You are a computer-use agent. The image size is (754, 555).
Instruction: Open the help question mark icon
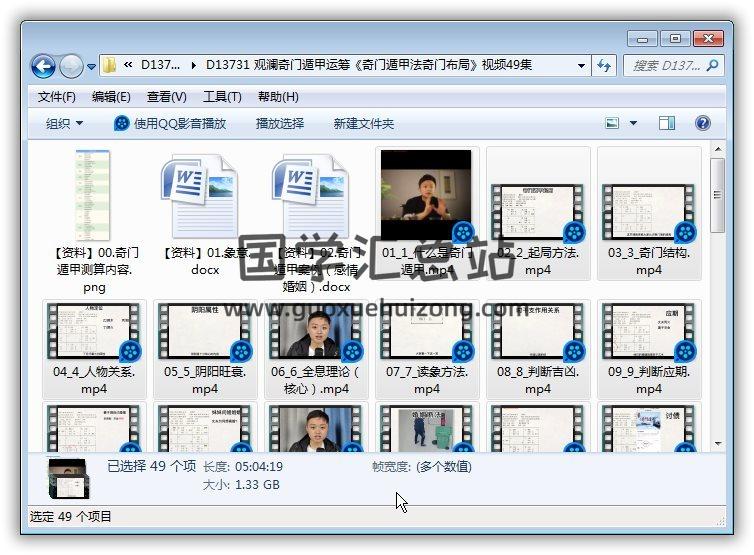pos(702,123)
